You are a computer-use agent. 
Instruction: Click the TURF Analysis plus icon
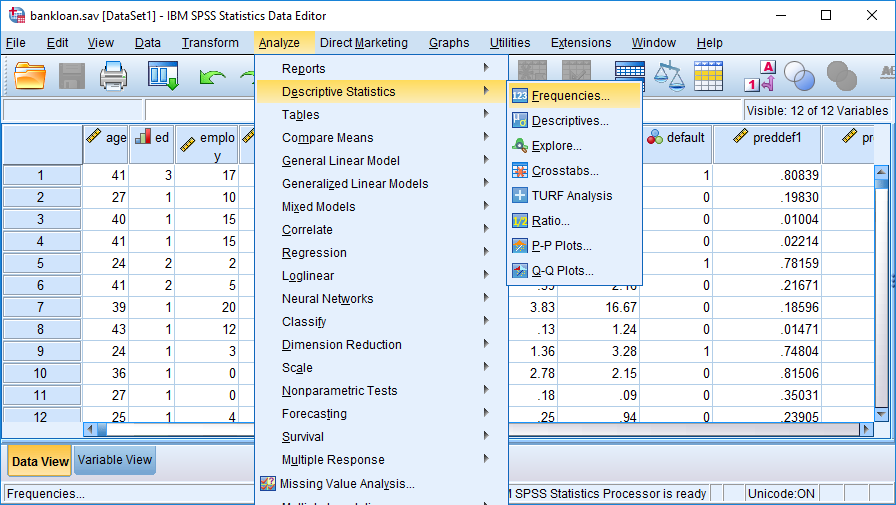519,195
